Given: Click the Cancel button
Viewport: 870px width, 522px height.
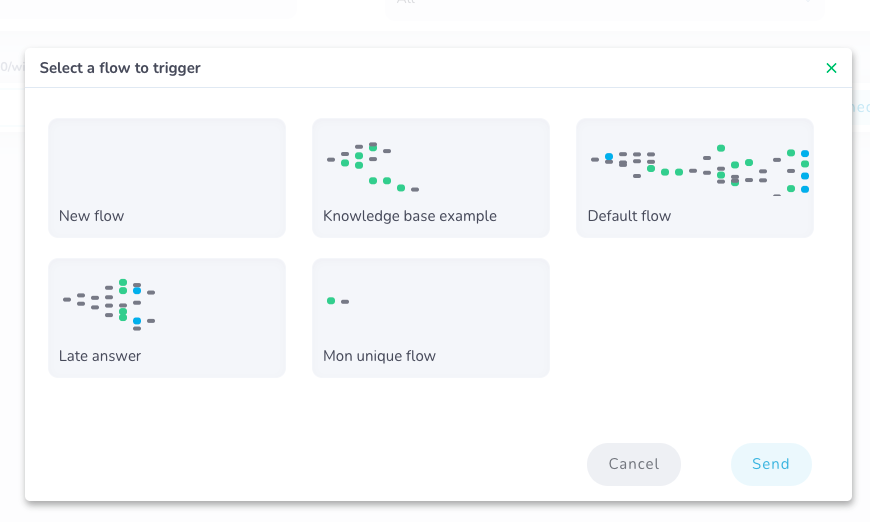Looking at the screenshot, I should pos(633,464).
